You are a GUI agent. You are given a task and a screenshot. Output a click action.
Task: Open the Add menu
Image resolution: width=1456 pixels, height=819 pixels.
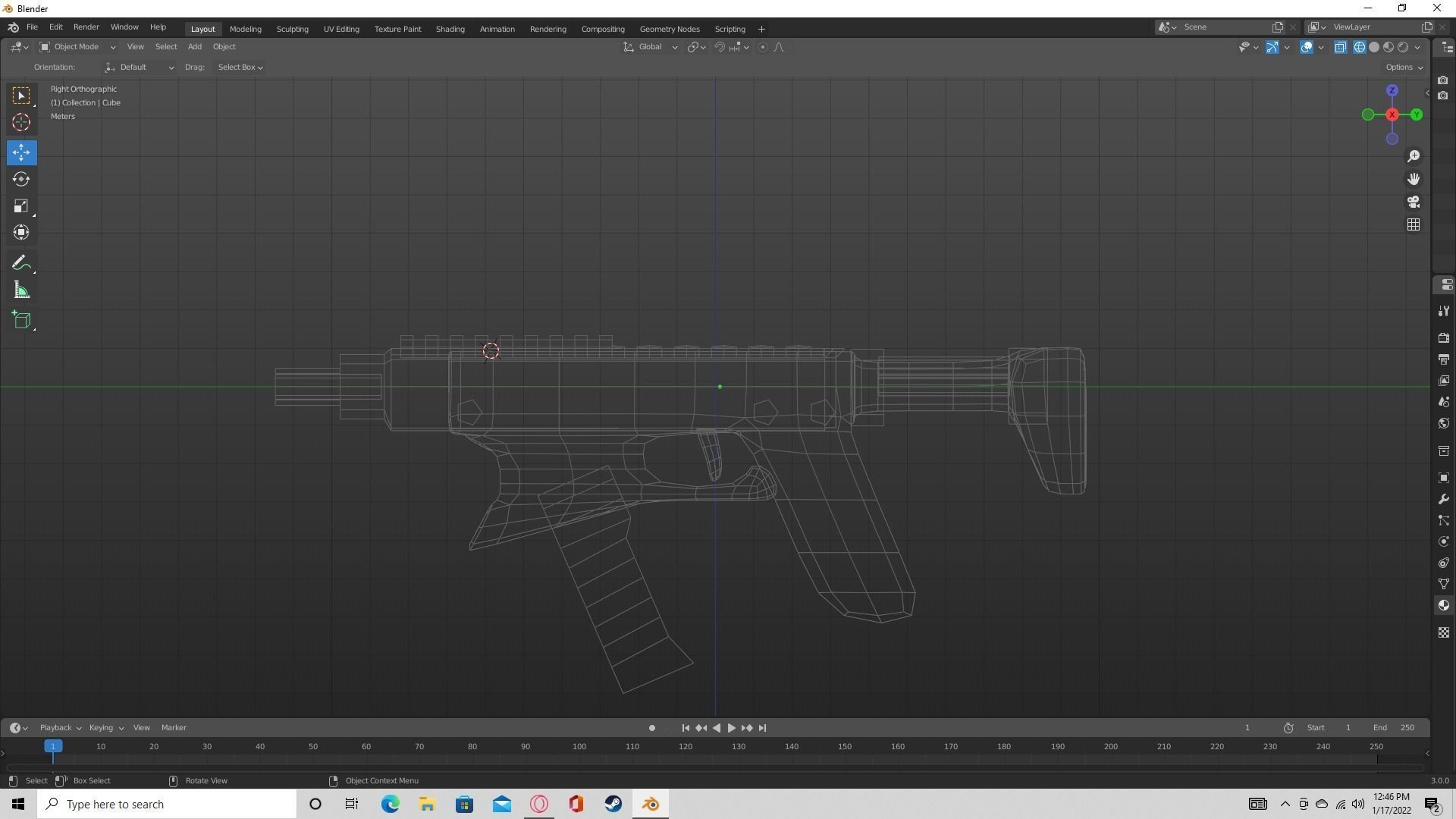[x=194, y=46]
